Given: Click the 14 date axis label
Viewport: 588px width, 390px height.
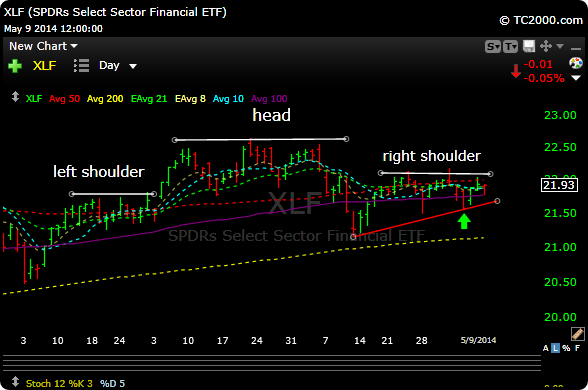Looking at the screenshot, I should click(x=360, y=340).
